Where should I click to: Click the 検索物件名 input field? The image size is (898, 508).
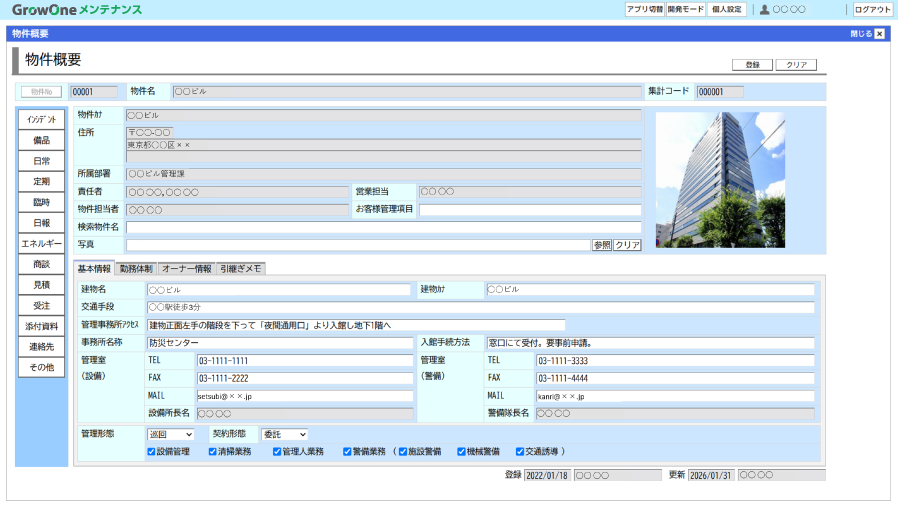(383, 227)
